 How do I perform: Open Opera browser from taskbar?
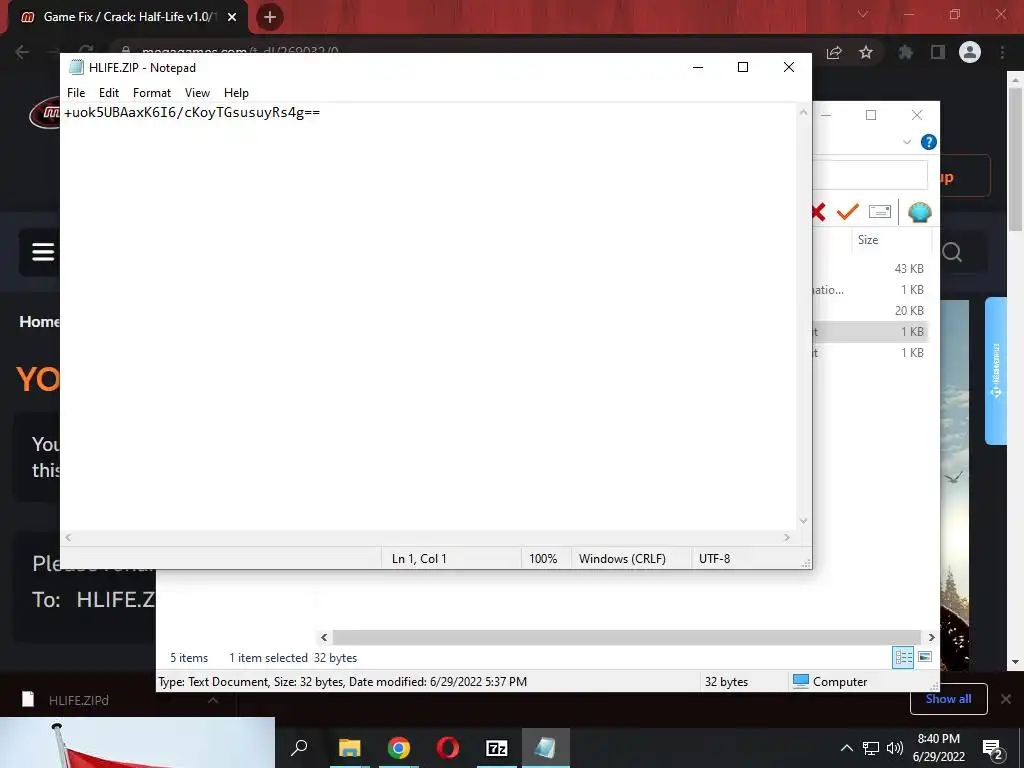pyautogui.click(x=447, y=748)
